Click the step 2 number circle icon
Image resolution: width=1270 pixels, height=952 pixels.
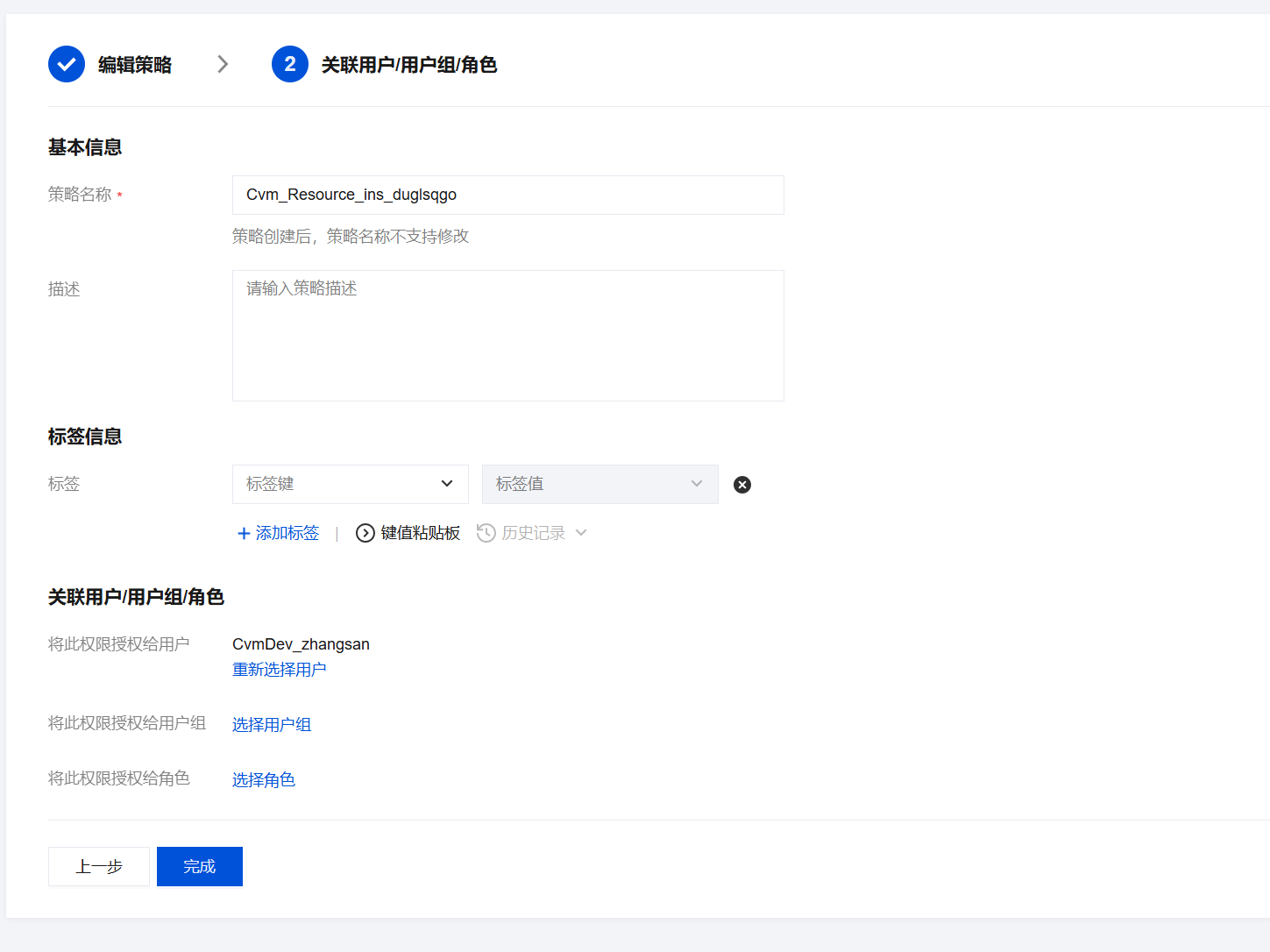(x=290, y=64)
